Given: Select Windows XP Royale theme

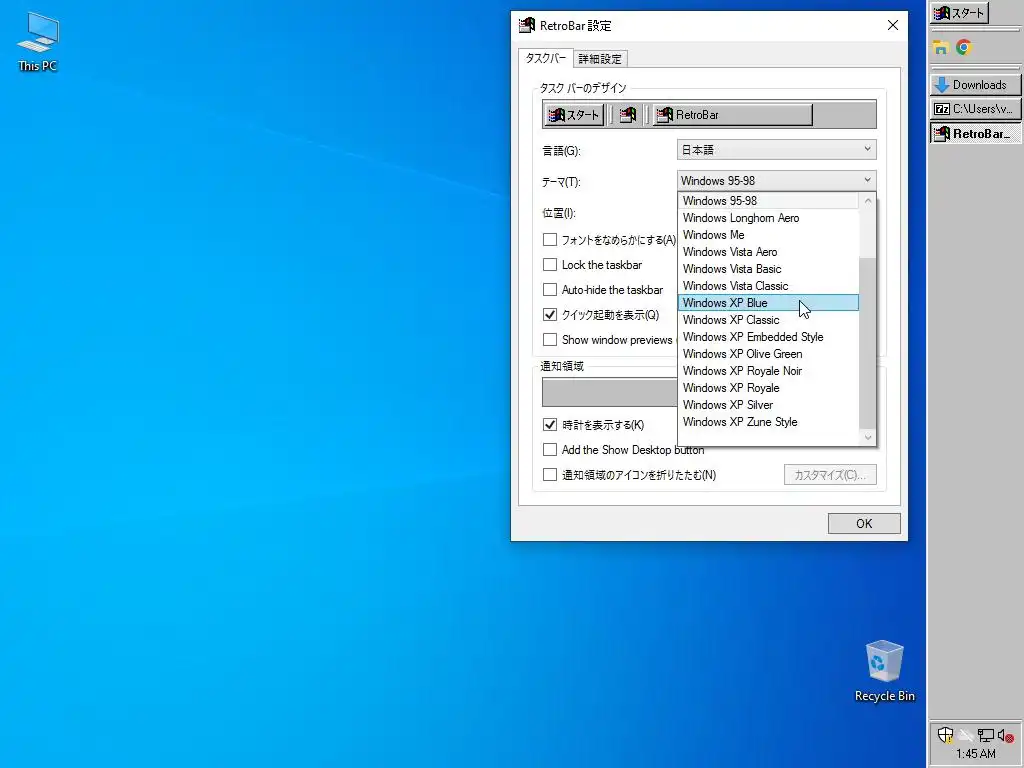Looking at the screenshot, I should 769,387.
